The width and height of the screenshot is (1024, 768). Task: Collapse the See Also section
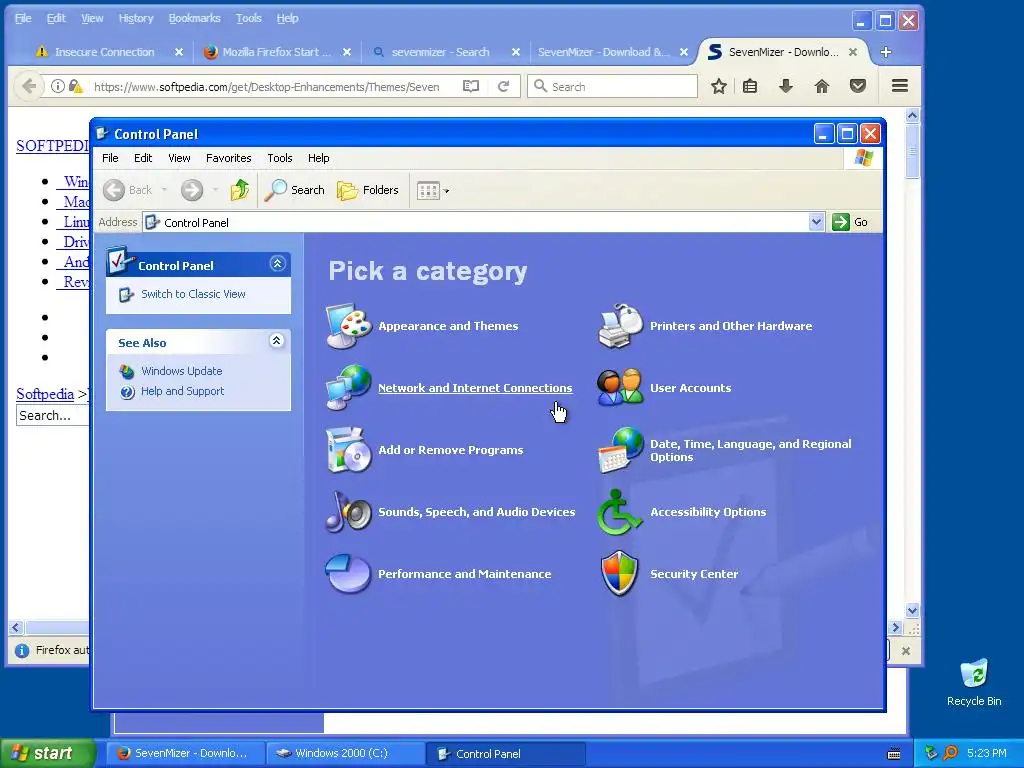pos(276,341)
